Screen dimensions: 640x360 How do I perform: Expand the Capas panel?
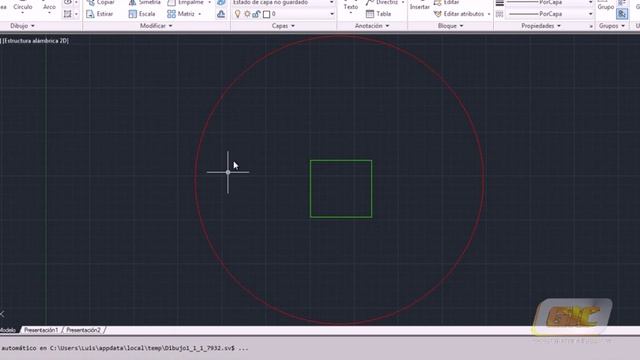click(283, 26)
